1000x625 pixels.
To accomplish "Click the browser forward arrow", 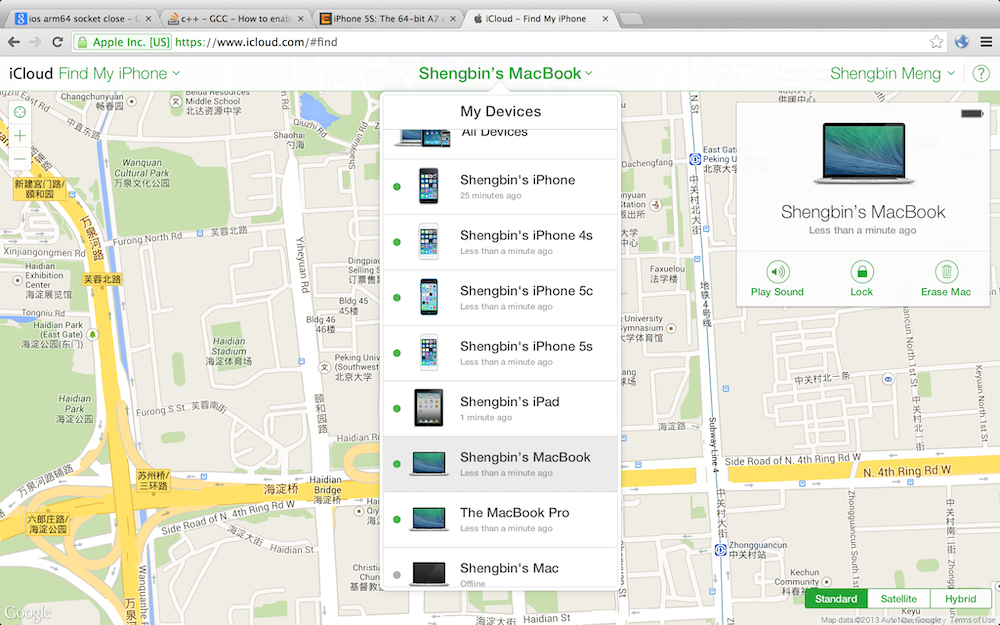I will (x=36, y=42).
